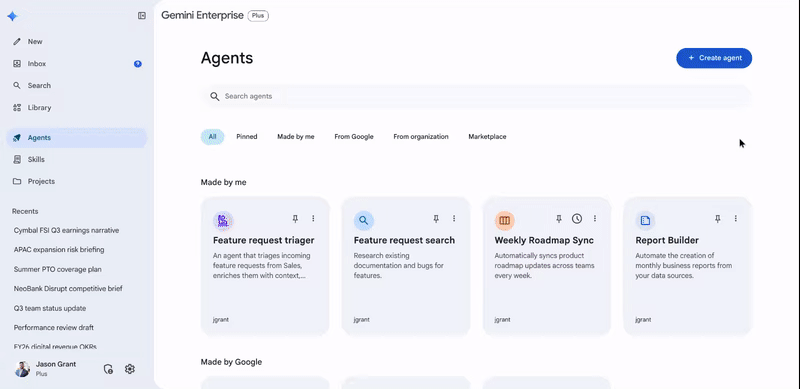Click the pencil icon beside New
The height and width of the screenshot is (389, 800).
[17, 41]
